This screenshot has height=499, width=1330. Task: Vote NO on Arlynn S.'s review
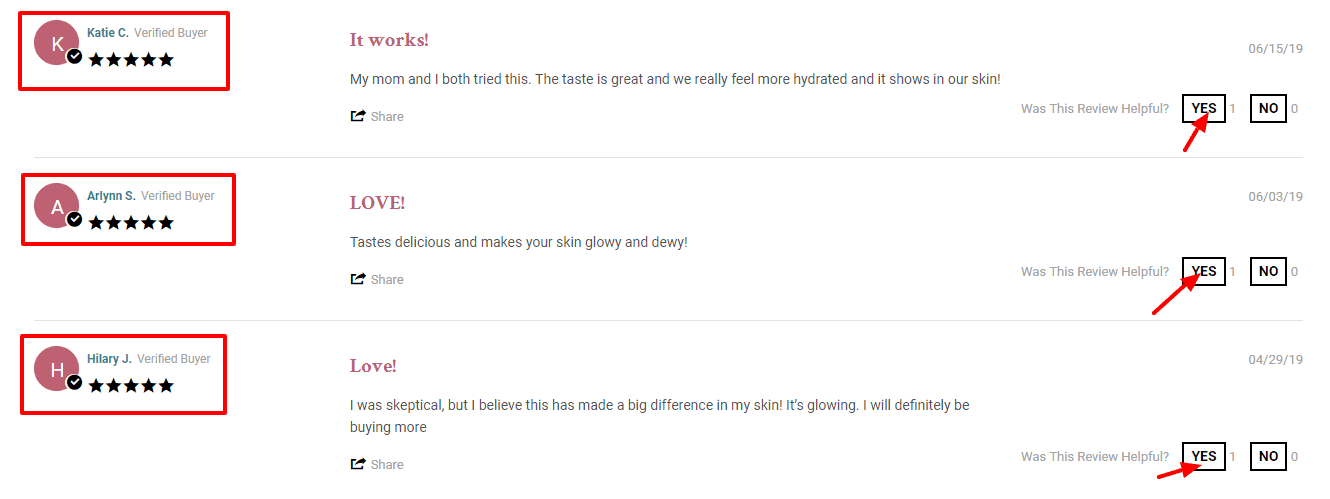tap(1268, 271)
